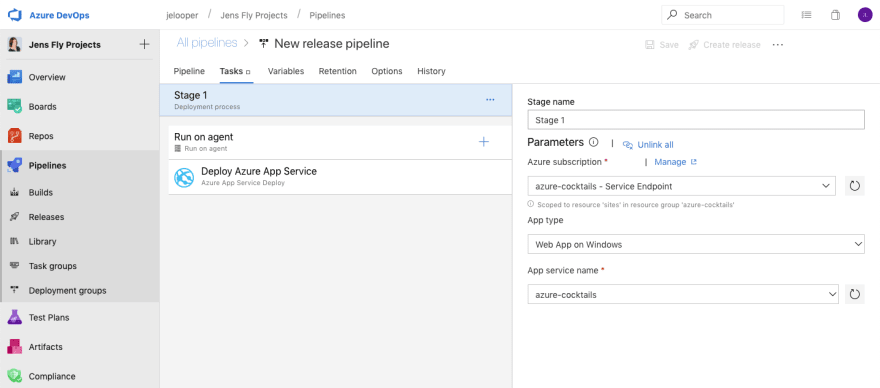Click the Jens Fly Projects avatar picture
This screenshot has width=880, height=388.
(x=14, y=44)
